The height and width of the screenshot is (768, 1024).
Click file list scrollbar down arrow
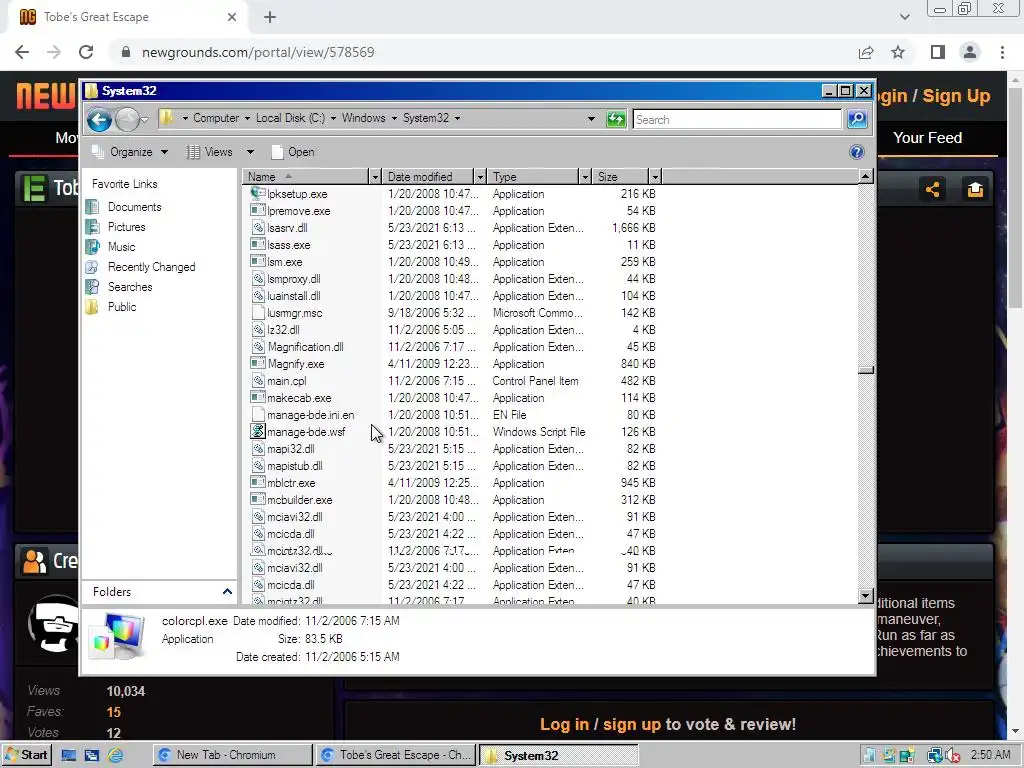(x=866, y=596)
